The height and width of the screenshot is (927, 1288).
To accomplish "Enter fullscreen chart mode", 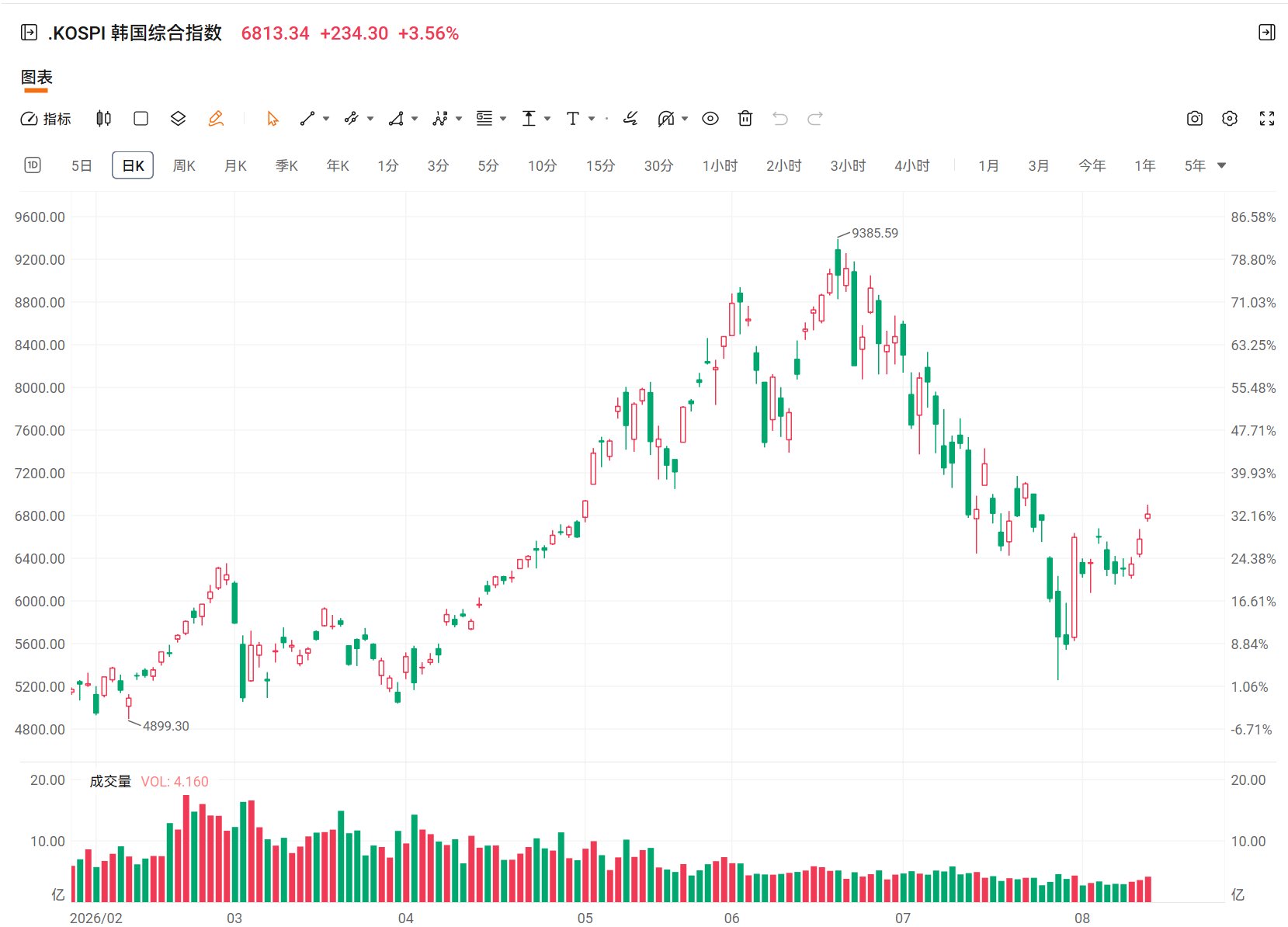I will [x=1267, y=119].
